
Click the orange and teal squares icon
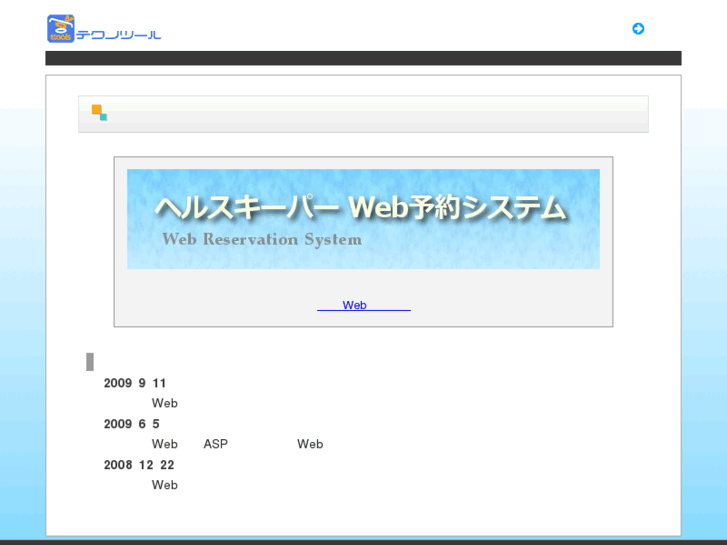(99, 113)
